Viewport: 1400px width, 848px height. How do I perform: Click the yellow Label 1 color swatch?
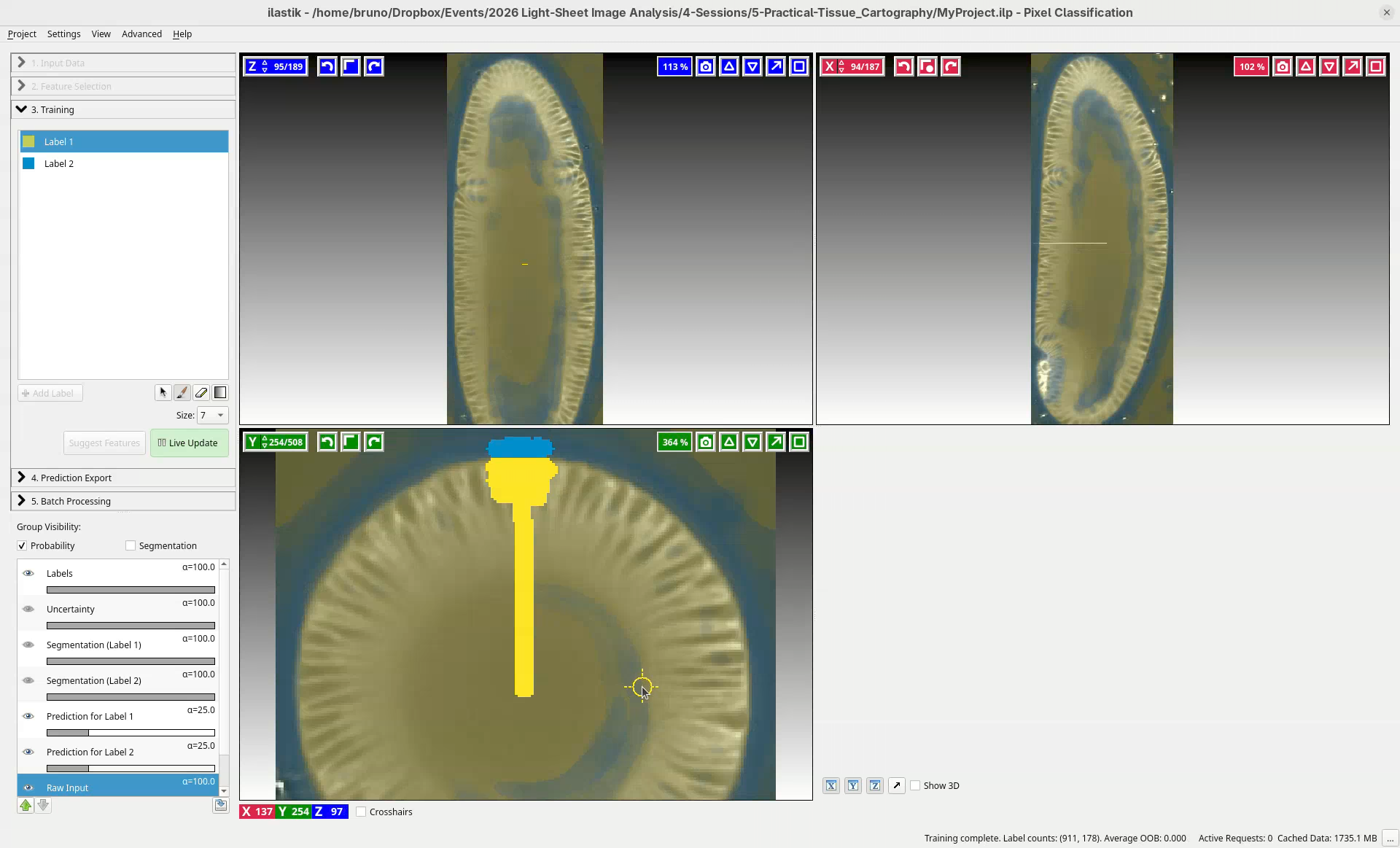pyautogui.click(x=28, y=141)
